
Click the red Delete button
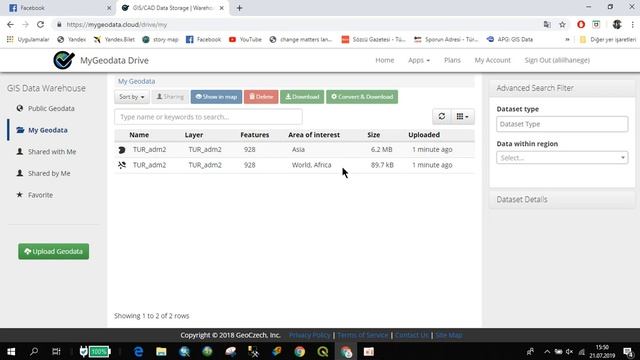(x=261, y=97)
